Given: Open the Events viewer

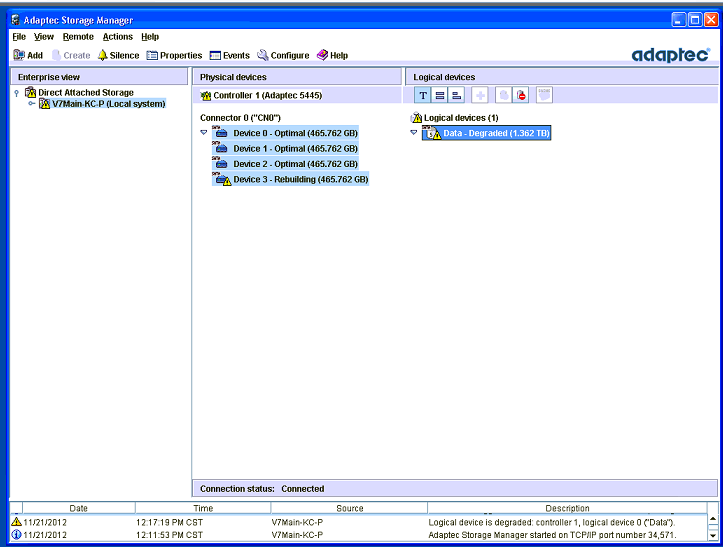Looking at the screenshot, I should point(229,55).
